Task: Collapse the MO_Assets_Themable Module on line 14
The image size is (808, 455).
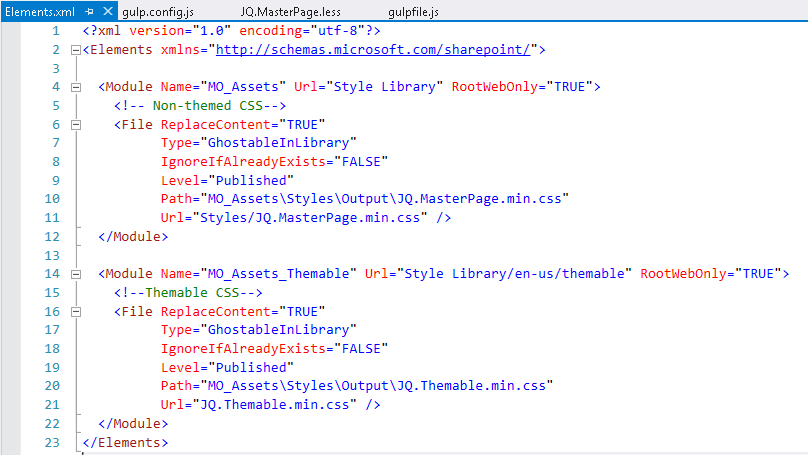Action: click(x=76, y=274)
